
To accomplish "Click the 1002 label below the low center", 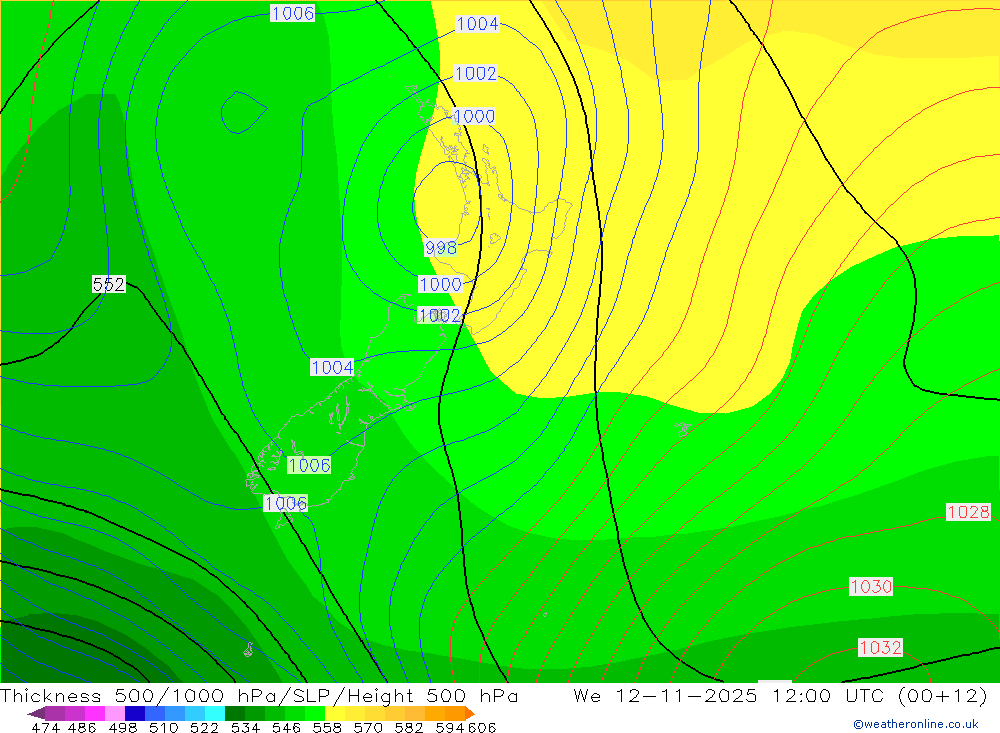I will (439, 315).
